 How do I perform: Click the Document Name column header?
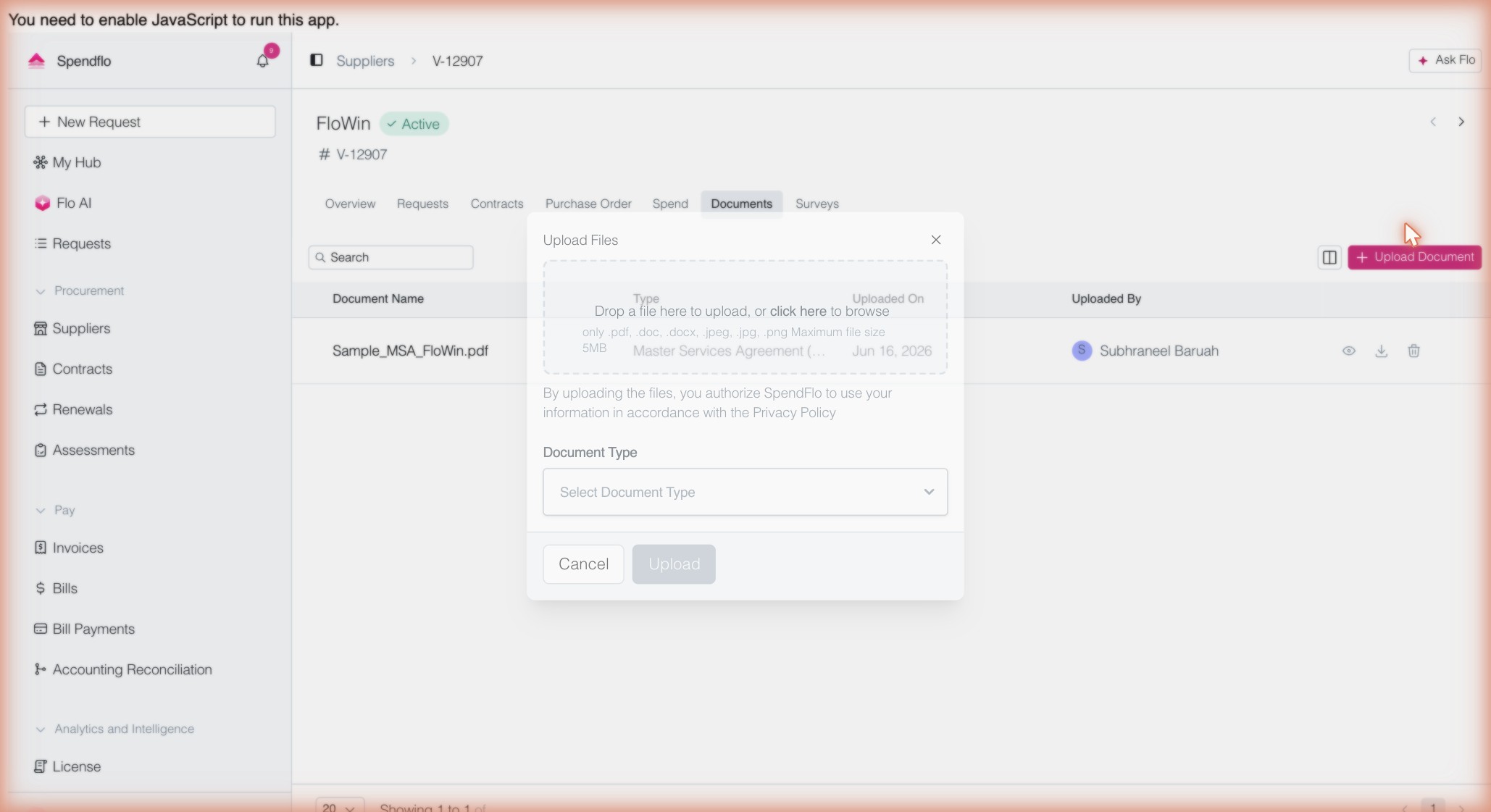point(378,298)
